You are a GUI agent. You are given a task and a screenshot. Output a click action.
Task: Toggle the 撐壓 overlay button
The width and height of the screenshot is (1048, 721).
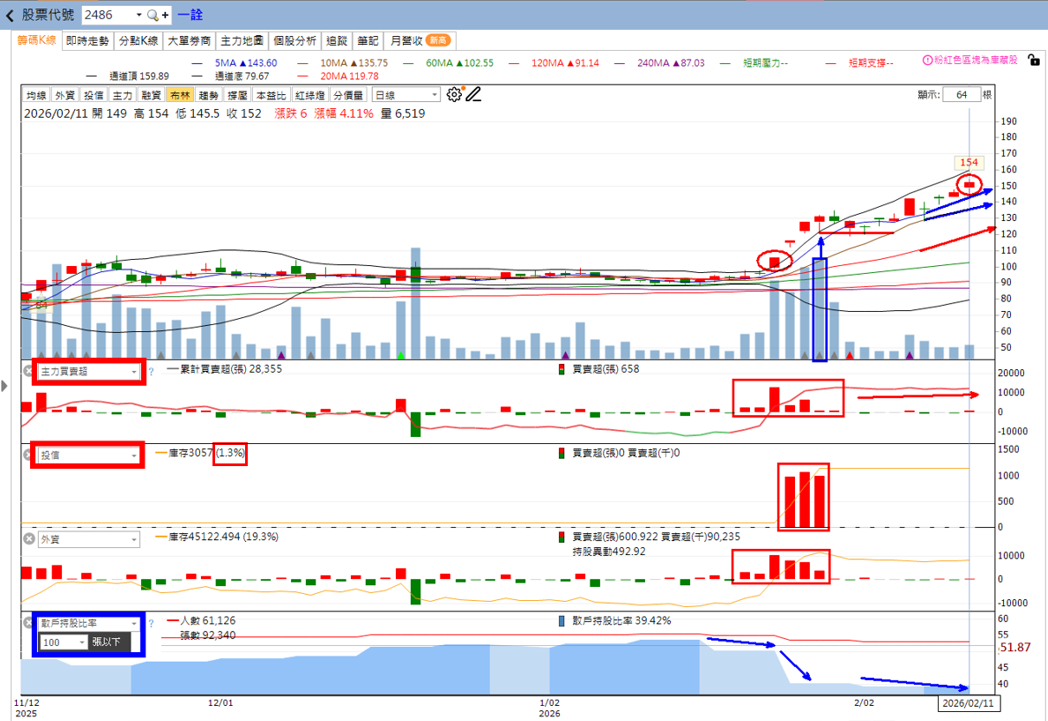click(x=237, y=95)
